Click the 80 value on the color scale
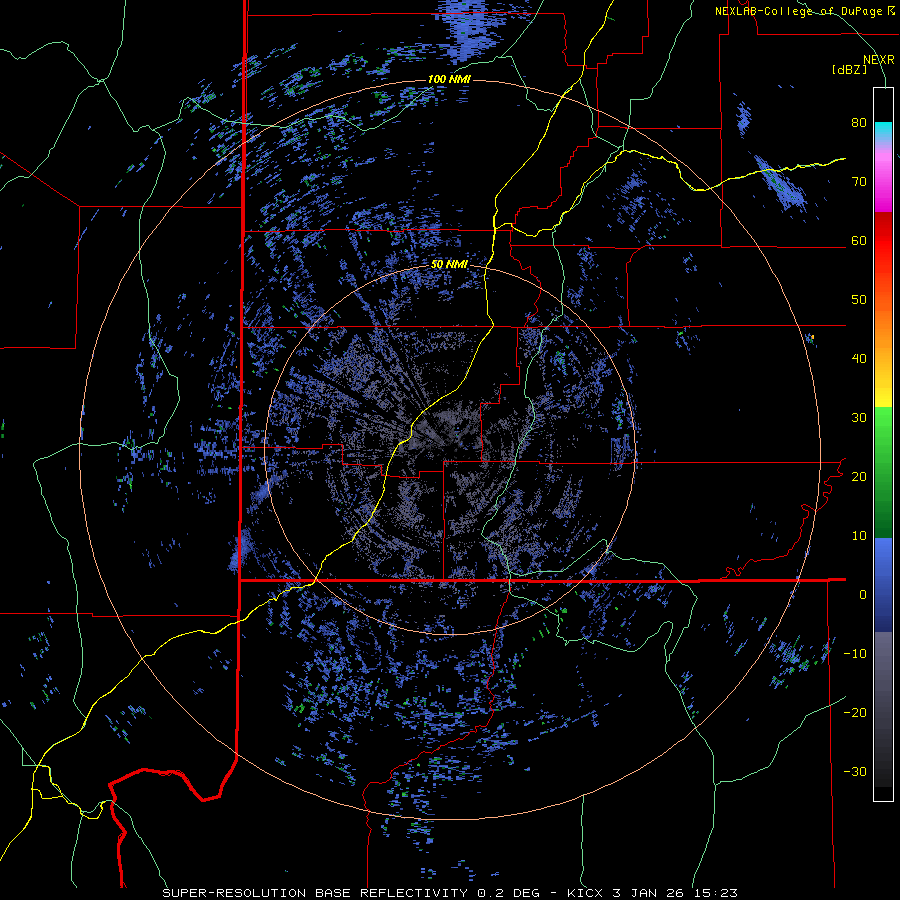The image size is (900, 900). pos(859,123)
